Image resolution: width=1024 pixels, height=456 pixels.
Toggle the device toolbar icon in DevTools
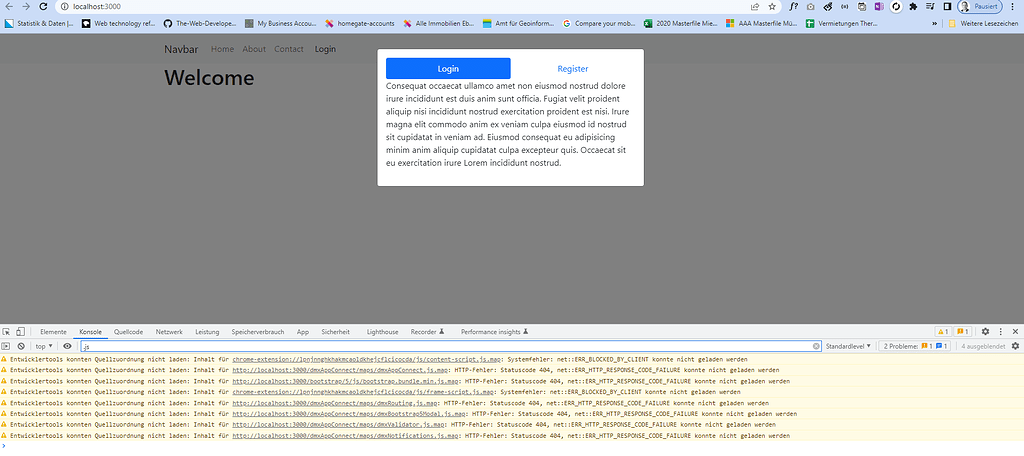tap(20, 331)
